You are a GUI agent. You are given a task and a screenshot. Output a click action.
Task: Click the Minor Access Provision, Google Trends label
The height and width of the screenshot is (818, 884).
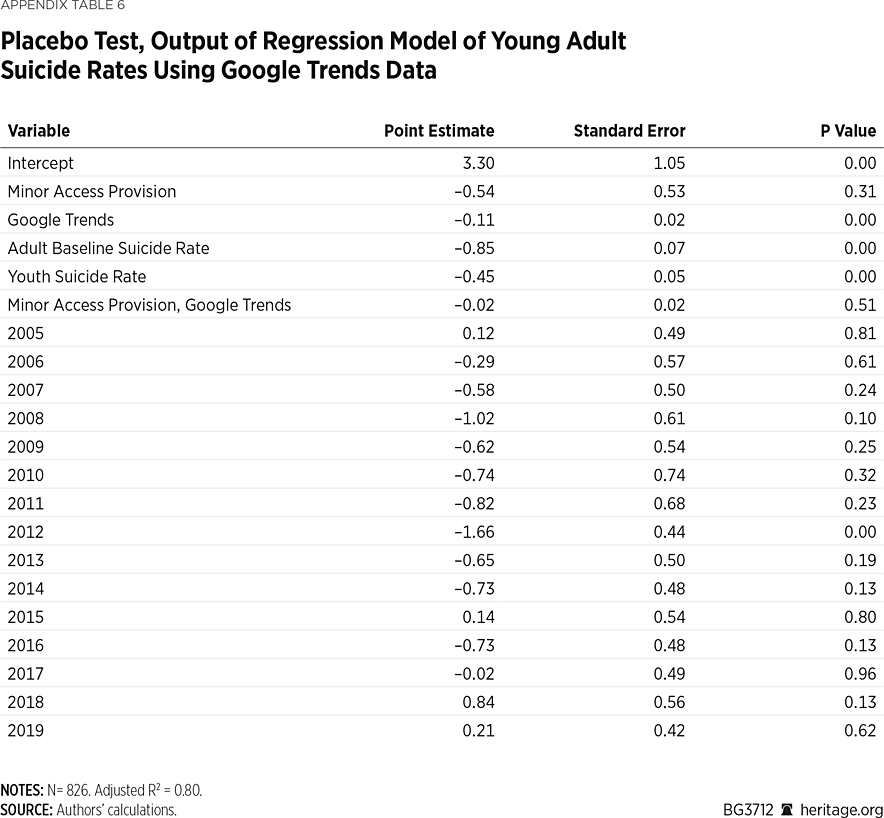click(149, 305)
